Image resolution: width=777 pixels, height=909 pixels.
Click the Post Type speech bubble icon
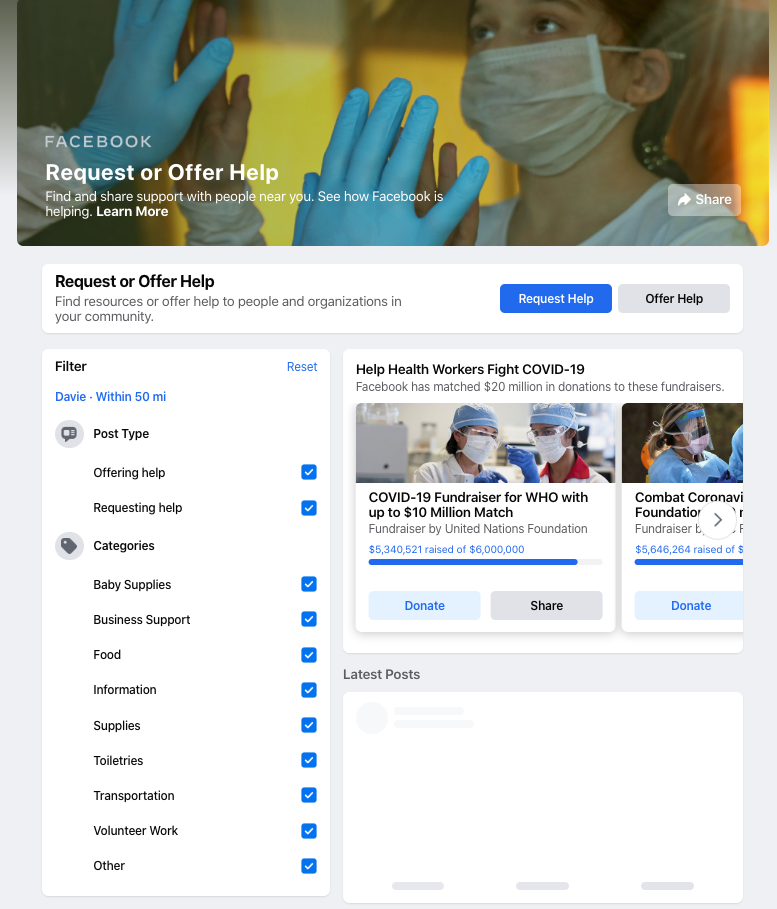[x=70, y=434]
